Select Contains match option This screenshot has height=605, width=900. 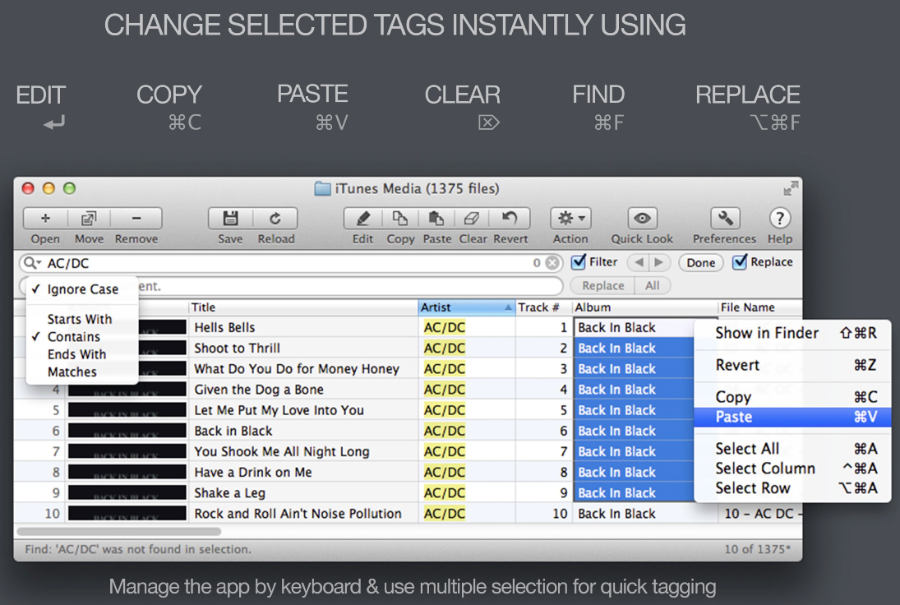(82, 337)
